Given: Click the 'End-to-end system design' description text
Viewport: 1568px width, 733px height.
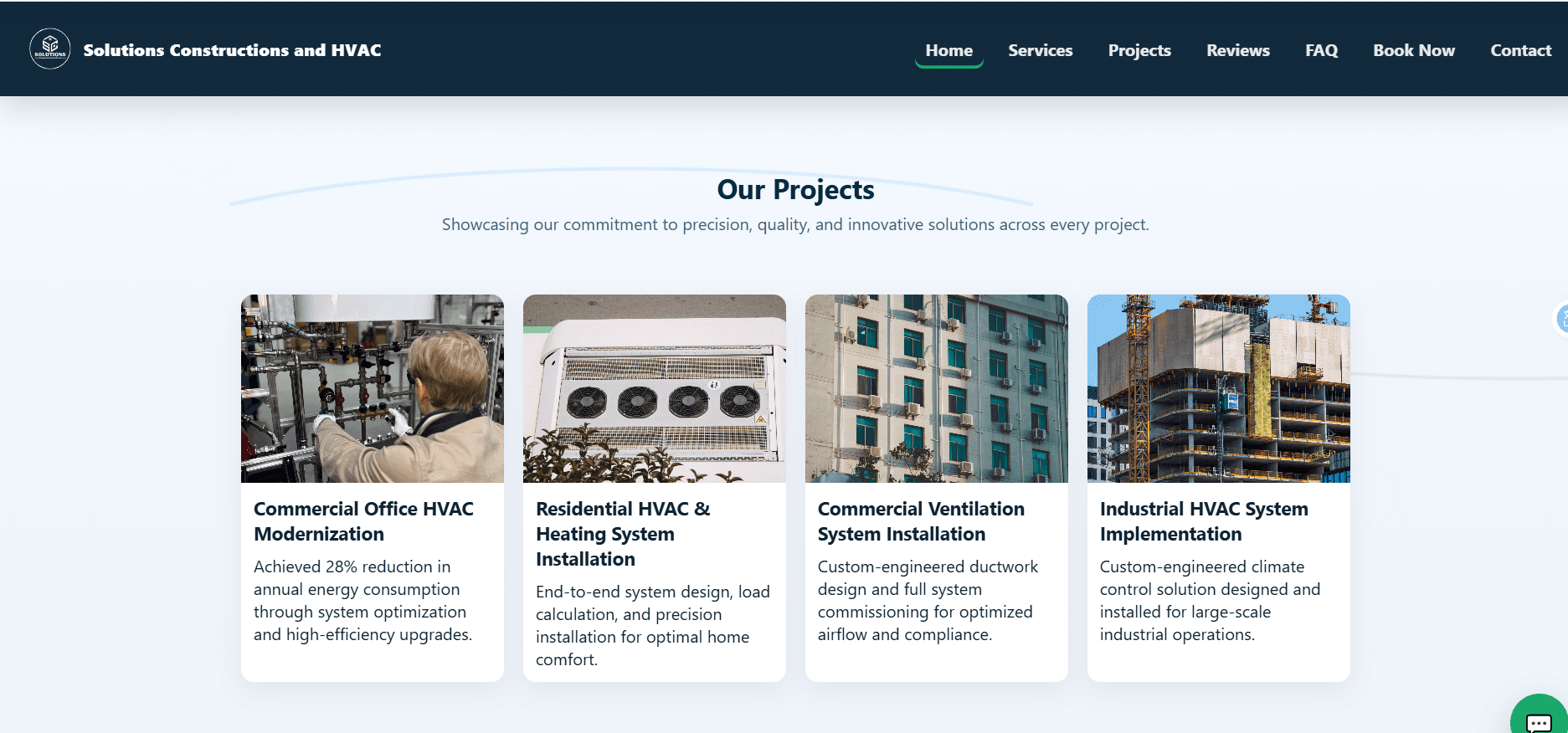Looking at the screenshot, I should click(x=653, y=626).
